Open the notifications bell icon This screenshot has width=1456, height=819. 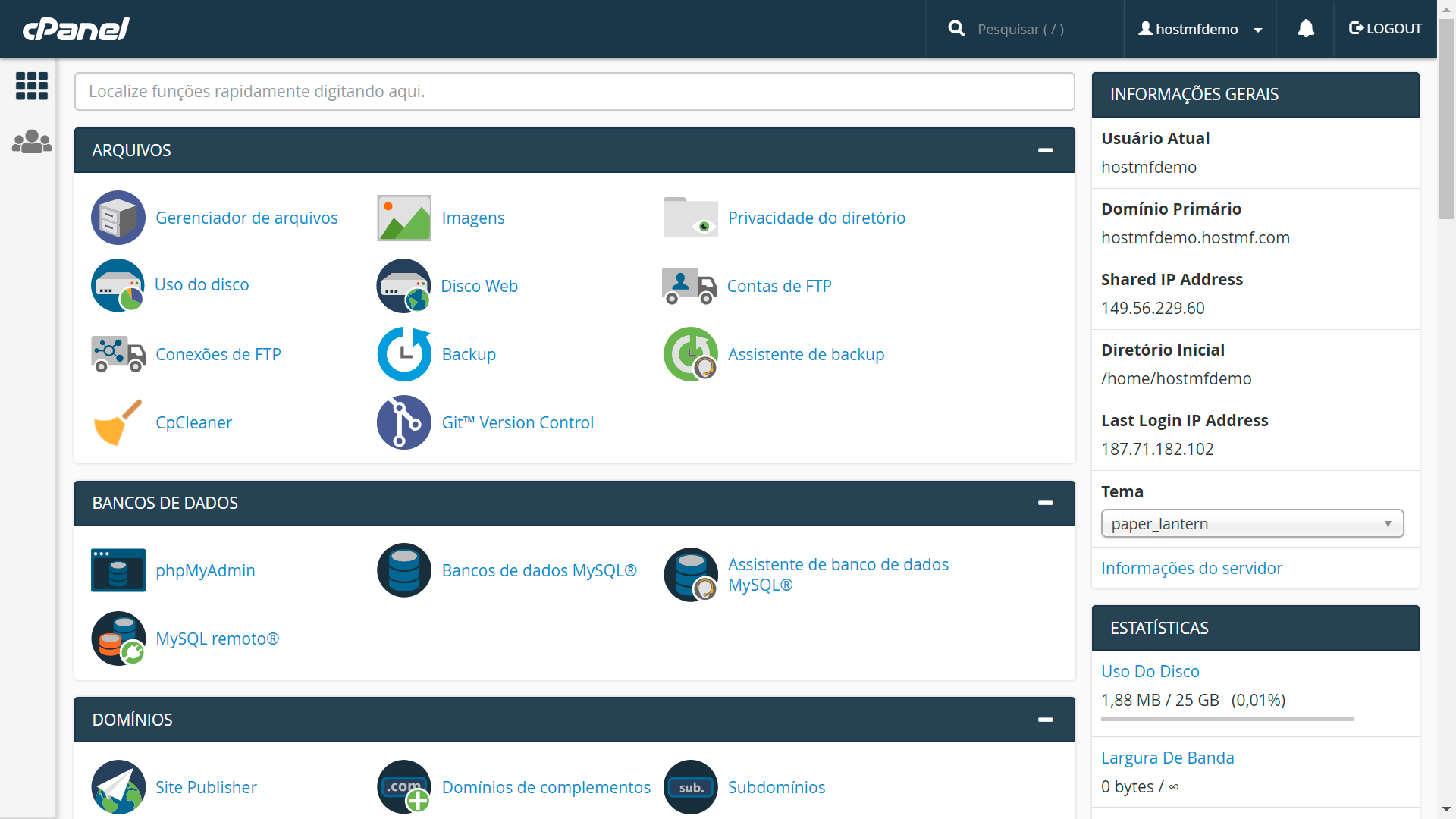coord(1306,29)
